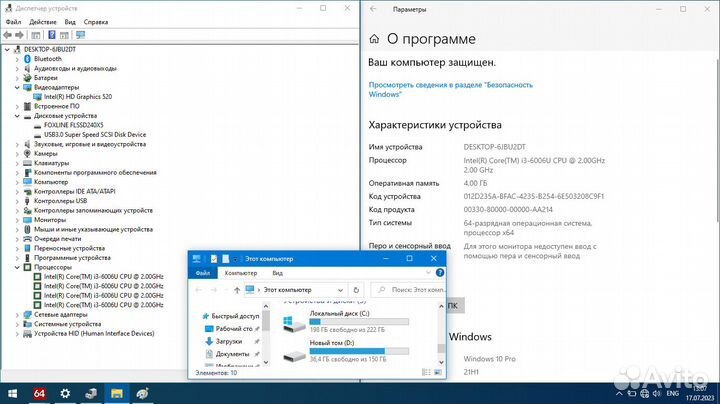The width and height of the screenshot is (720, 404).
Task: Open the address bar dropdown in Explorer
Action: click(340, 290)
